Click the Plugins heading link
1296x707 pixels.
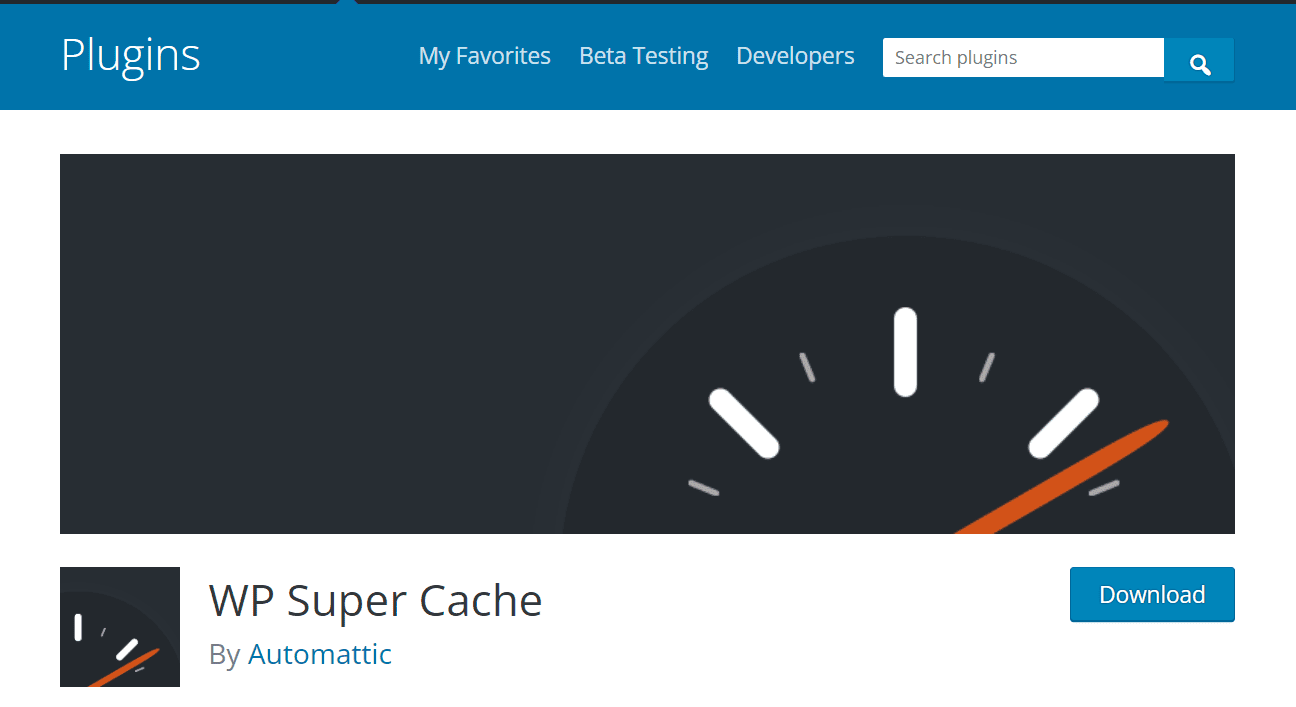pyautogui.click(x=131, y=56)
